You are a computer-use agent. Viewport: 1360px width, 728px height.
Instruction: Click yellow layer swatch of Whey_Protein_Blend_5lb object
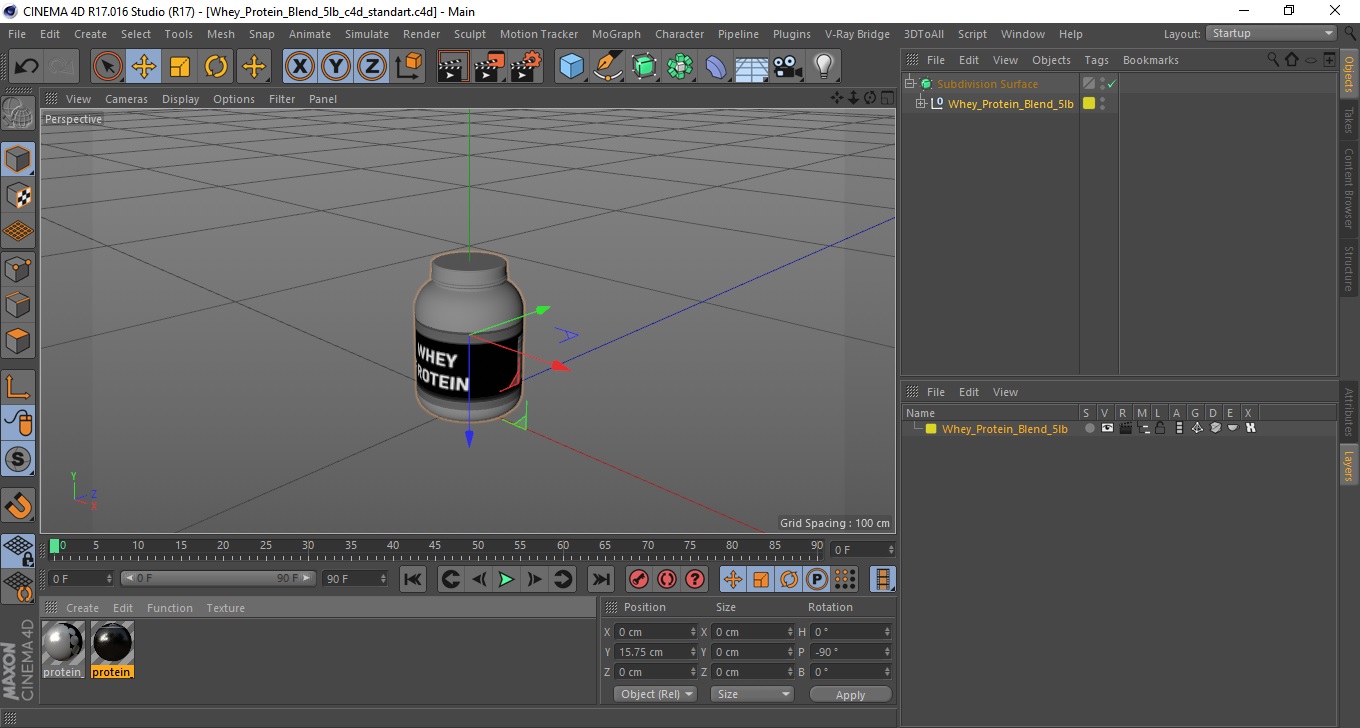coord(1089,103)
